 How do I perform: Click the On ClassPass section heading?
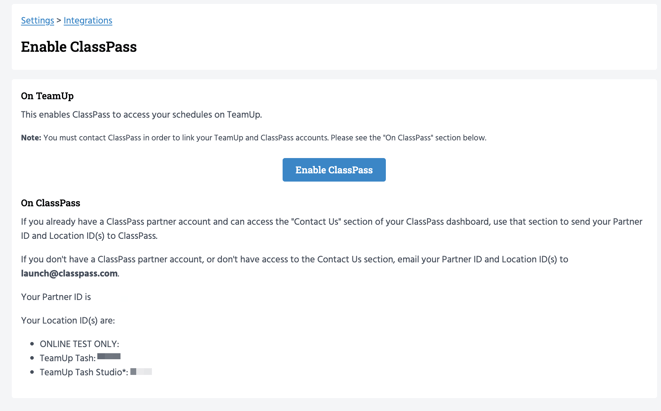(x=50, y=203)
